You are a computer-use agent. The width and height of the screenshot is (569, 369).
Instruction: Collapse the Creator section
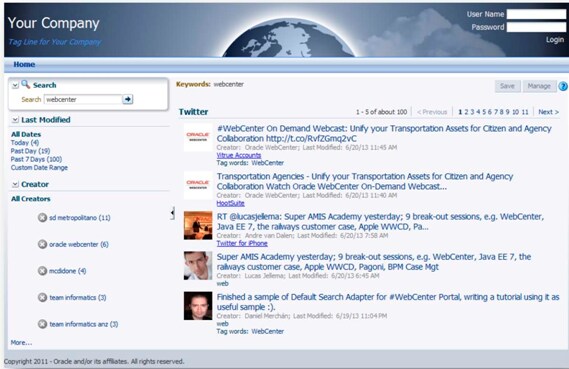pyautogui.click(x=15, y=184)
